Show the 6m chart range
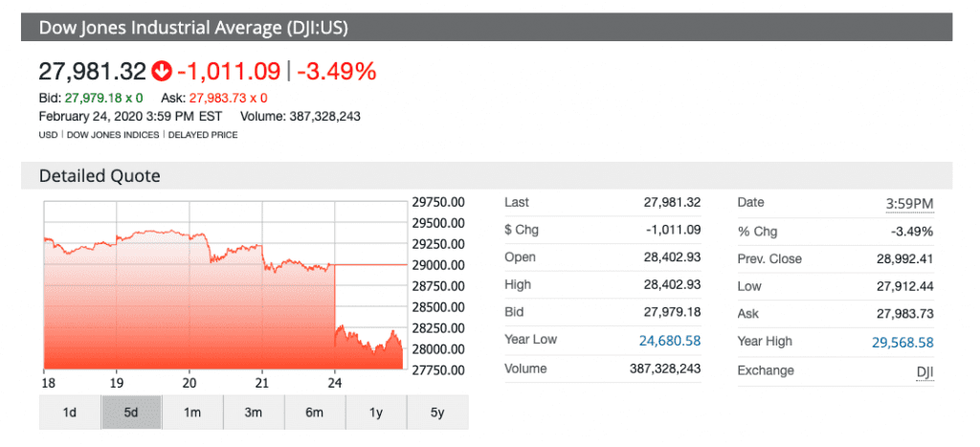Image resolution: width=980 pixels, height=447 pixels. tap(314, 412)
